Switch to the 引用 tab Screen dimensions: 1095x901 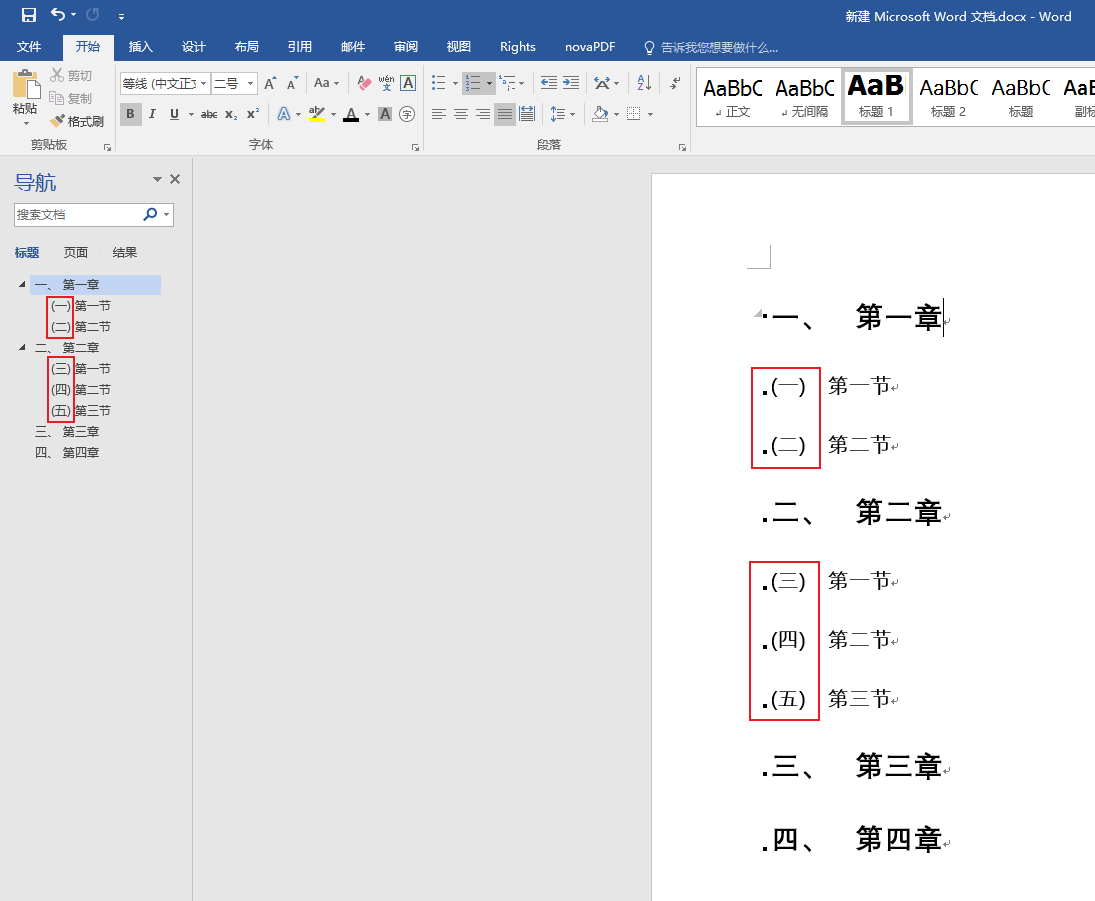click(300, 47)
